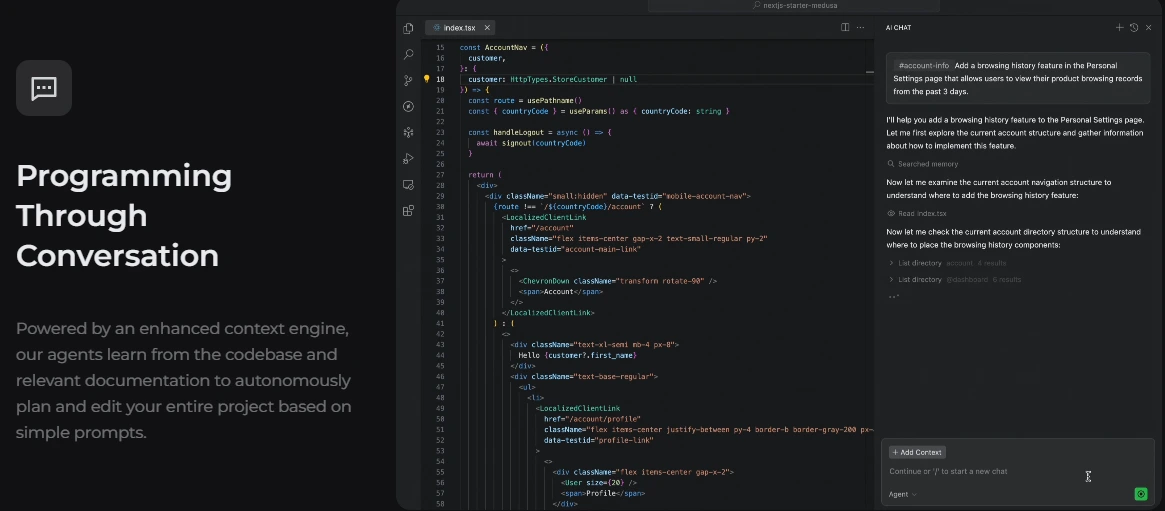Close the AI Chat panel

click(1148, 27)
